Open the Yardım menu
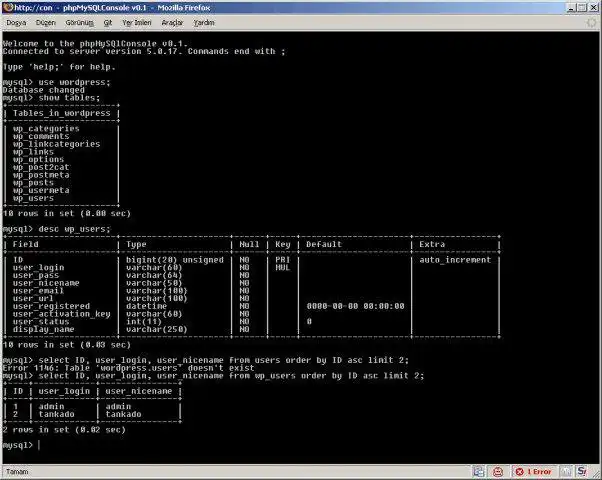Viewport: 602px width, 480px height. pyautogui.click(x=204, y=23)
